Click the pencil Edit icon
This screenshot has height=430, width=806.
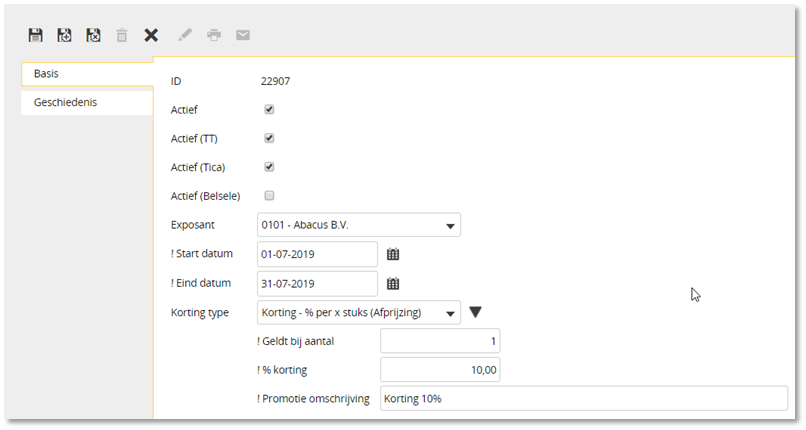(x=185, y=35)
